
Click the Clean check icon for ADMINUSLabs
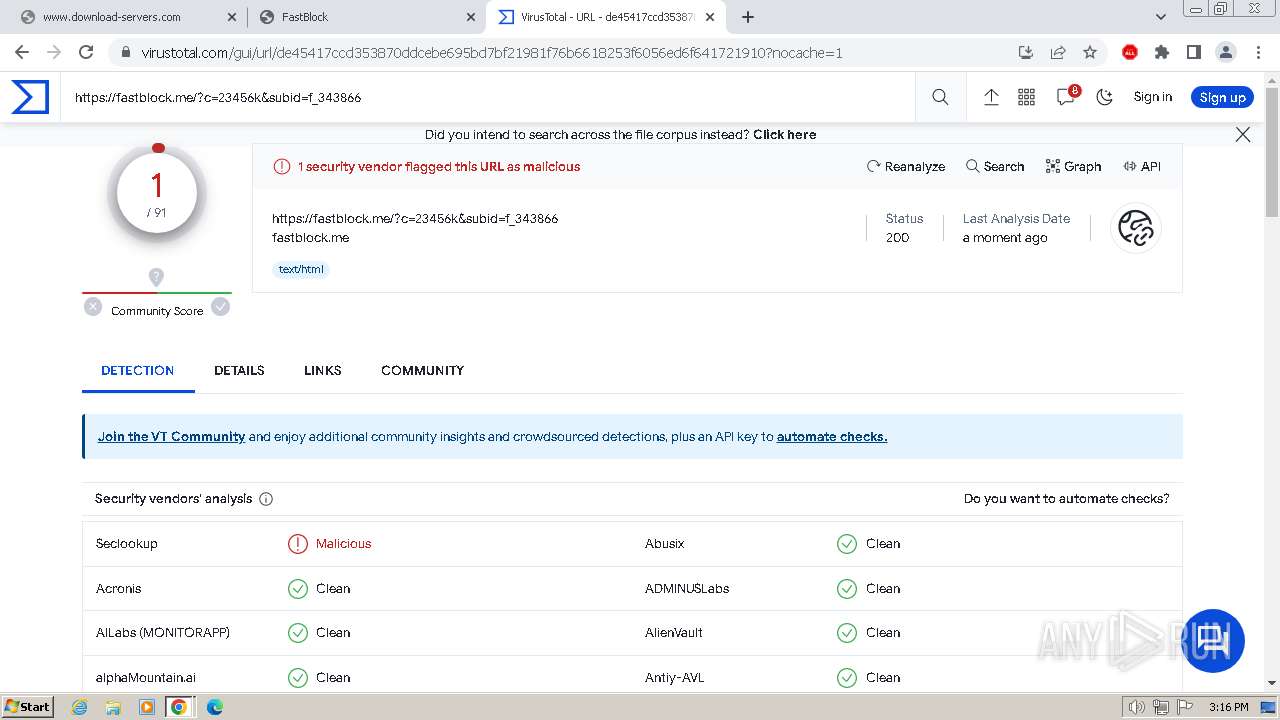(x=847, y=589)
